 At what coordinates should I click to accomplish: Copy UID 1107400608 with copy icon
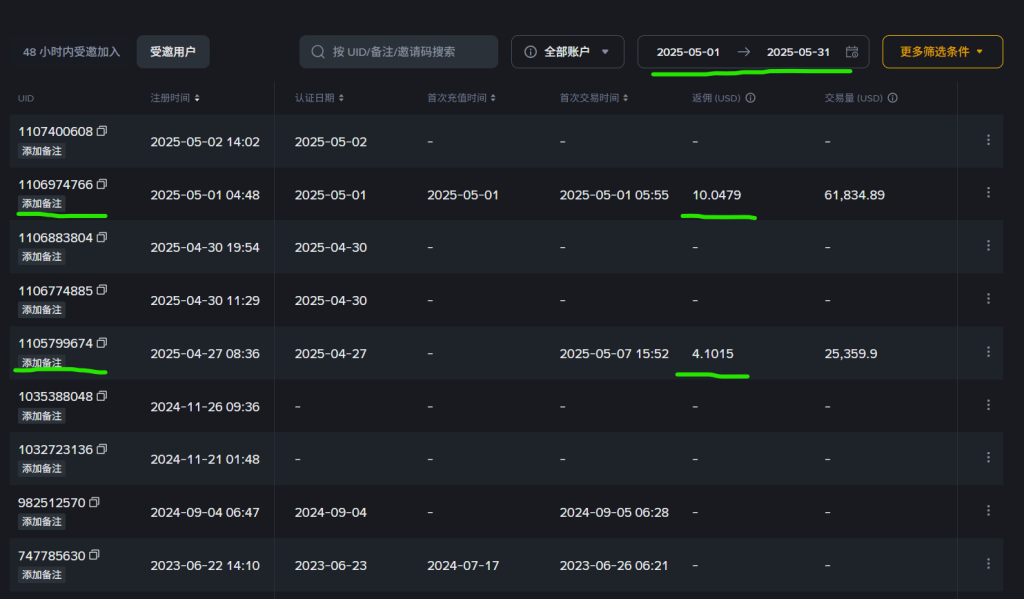(102, 131)
